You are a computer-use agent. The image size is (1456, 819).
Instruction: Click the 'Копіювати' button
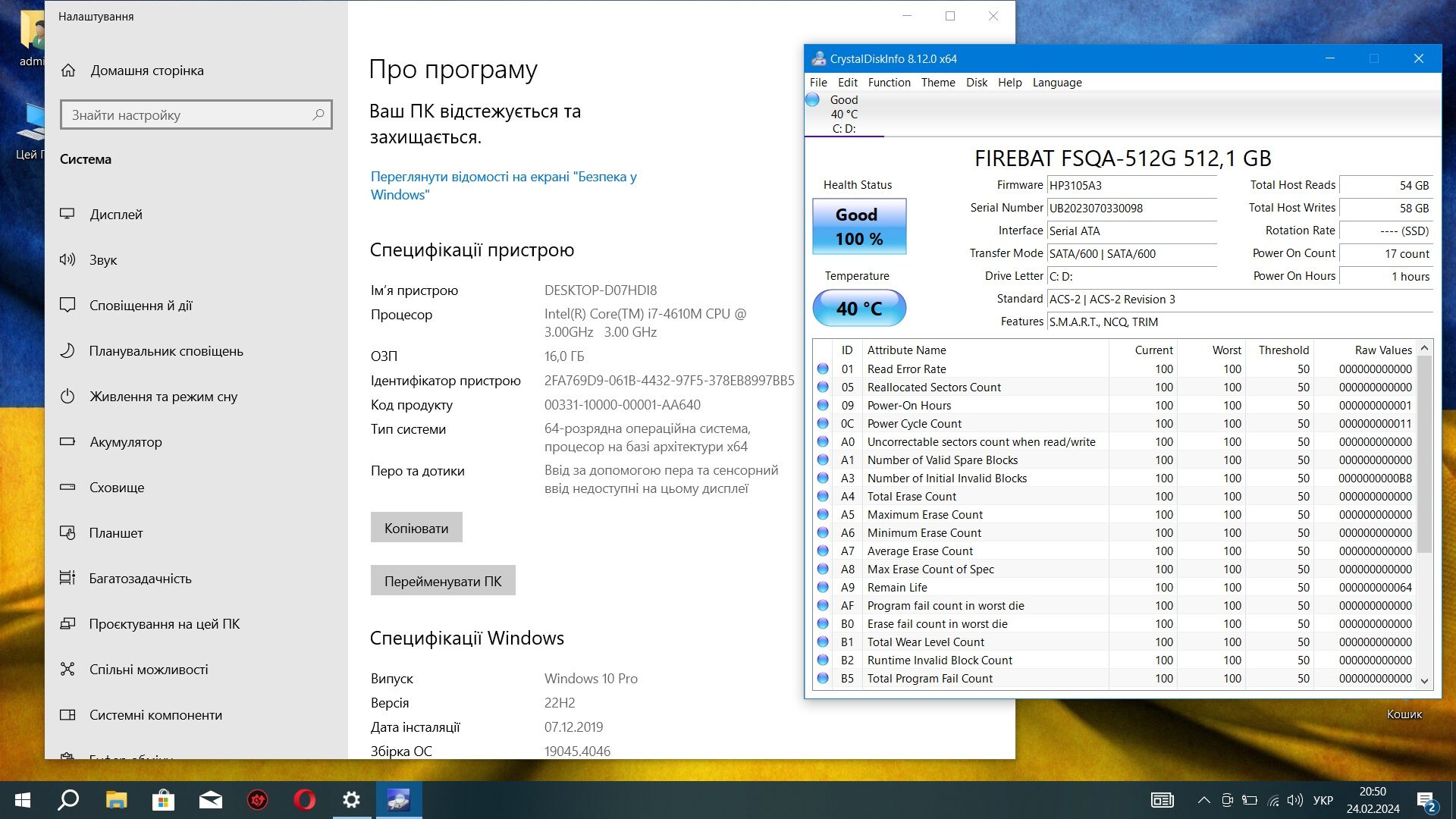point(416,527)
